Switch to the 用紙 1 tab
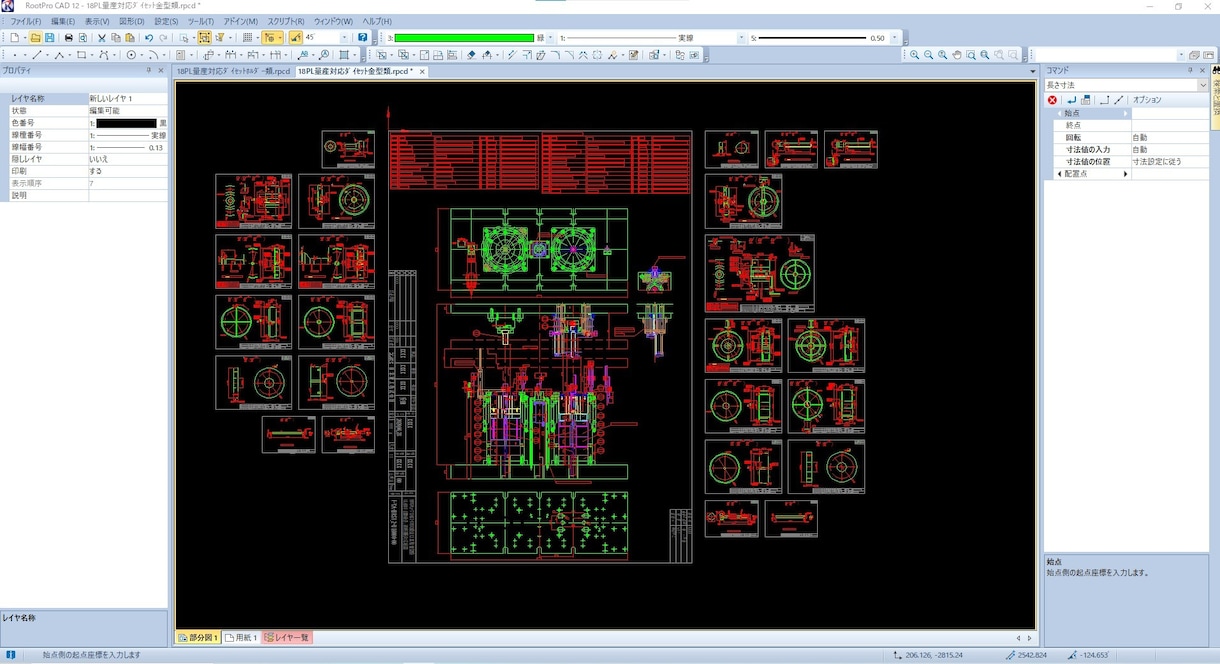The image size is (1220, 664). (242, 637)
